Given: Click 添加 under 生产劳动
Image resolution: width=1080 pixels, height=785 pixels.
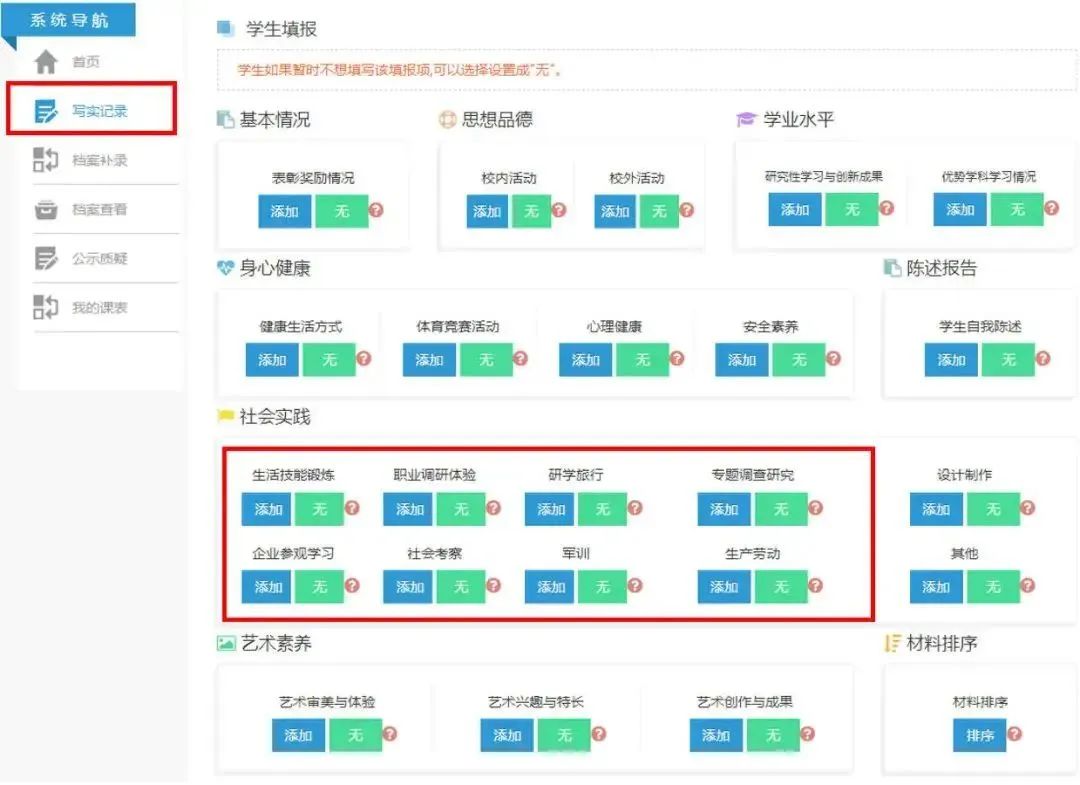Looking at the screenshot, I should [723, 587].
